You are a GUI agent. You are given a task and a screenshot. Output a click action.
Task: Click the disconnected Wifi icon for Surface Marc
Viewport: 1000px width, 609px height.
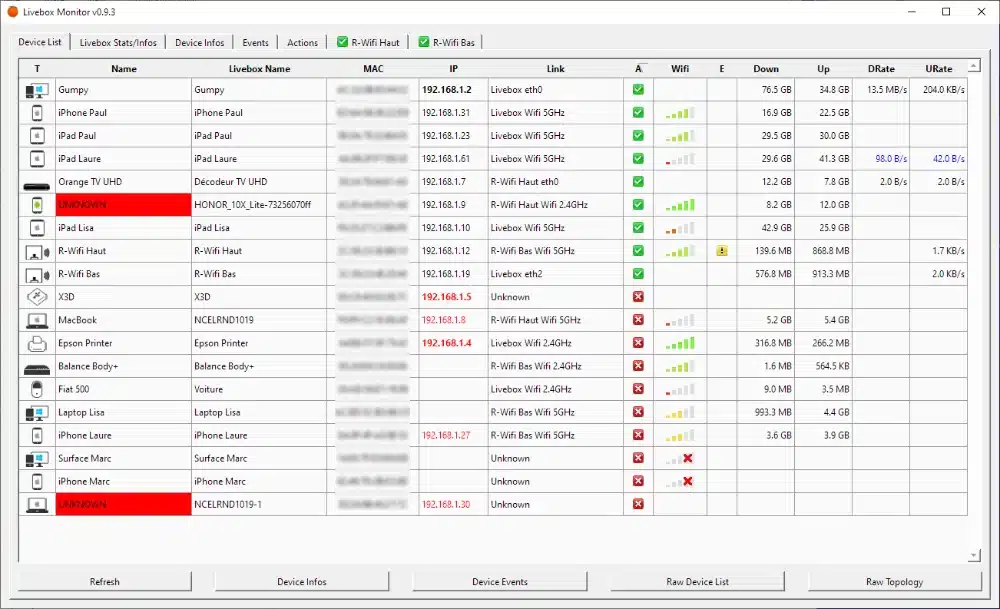680,459
